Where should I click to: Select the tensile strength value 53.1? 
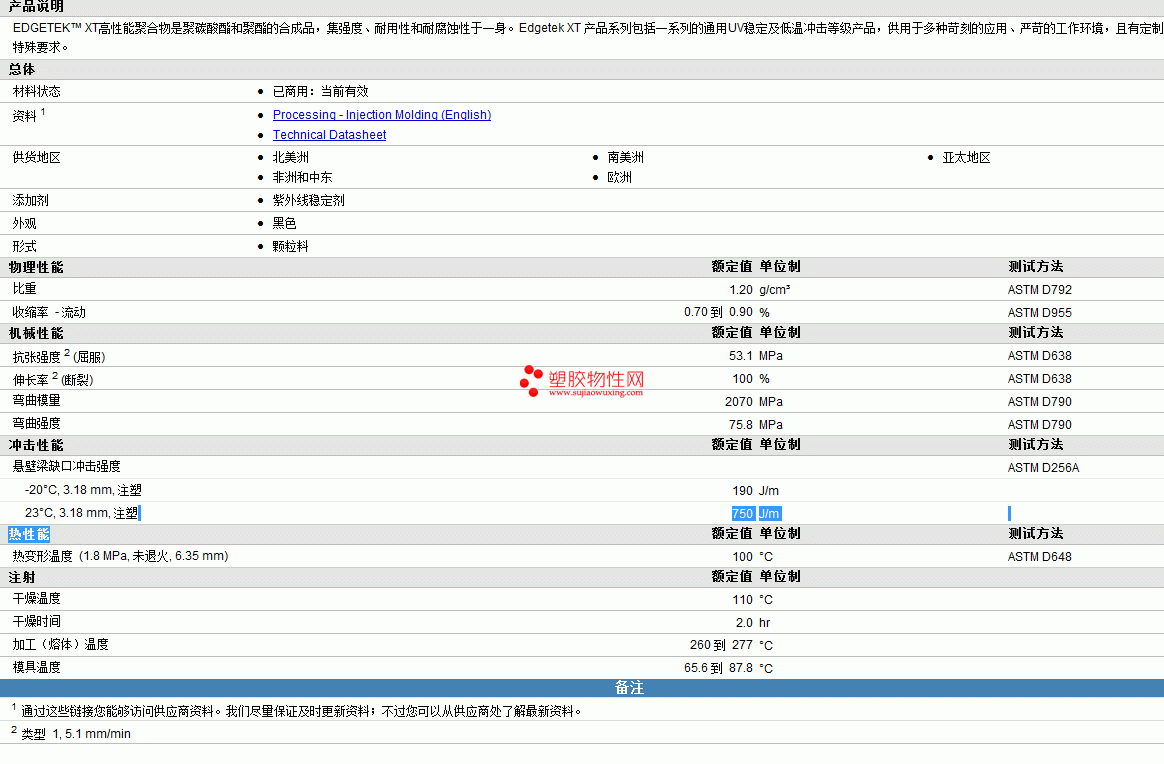[740, 356]
